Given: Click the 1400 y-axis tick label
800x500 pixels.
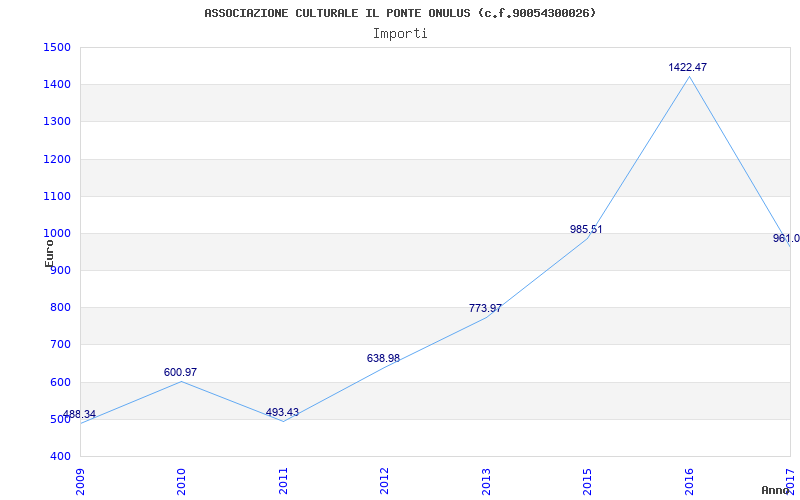Looking at the screenshot, I should (x=57, y=85).
